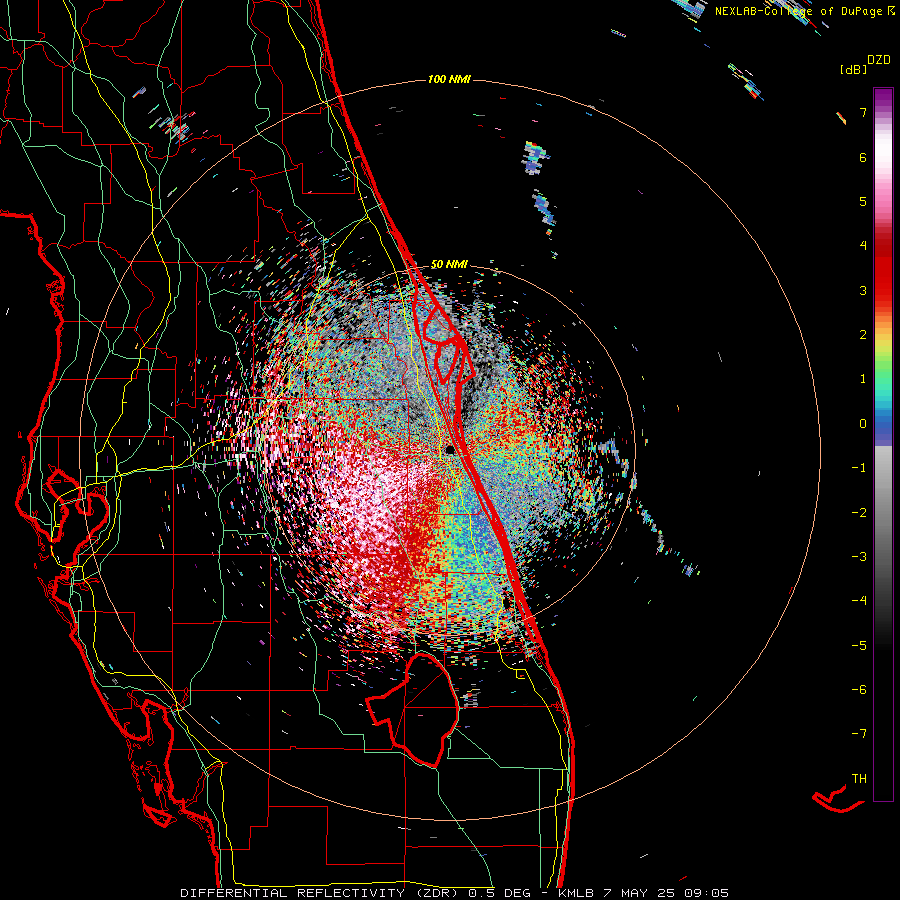Click the "-5" colorbar tick label

(x=859, y=646)
